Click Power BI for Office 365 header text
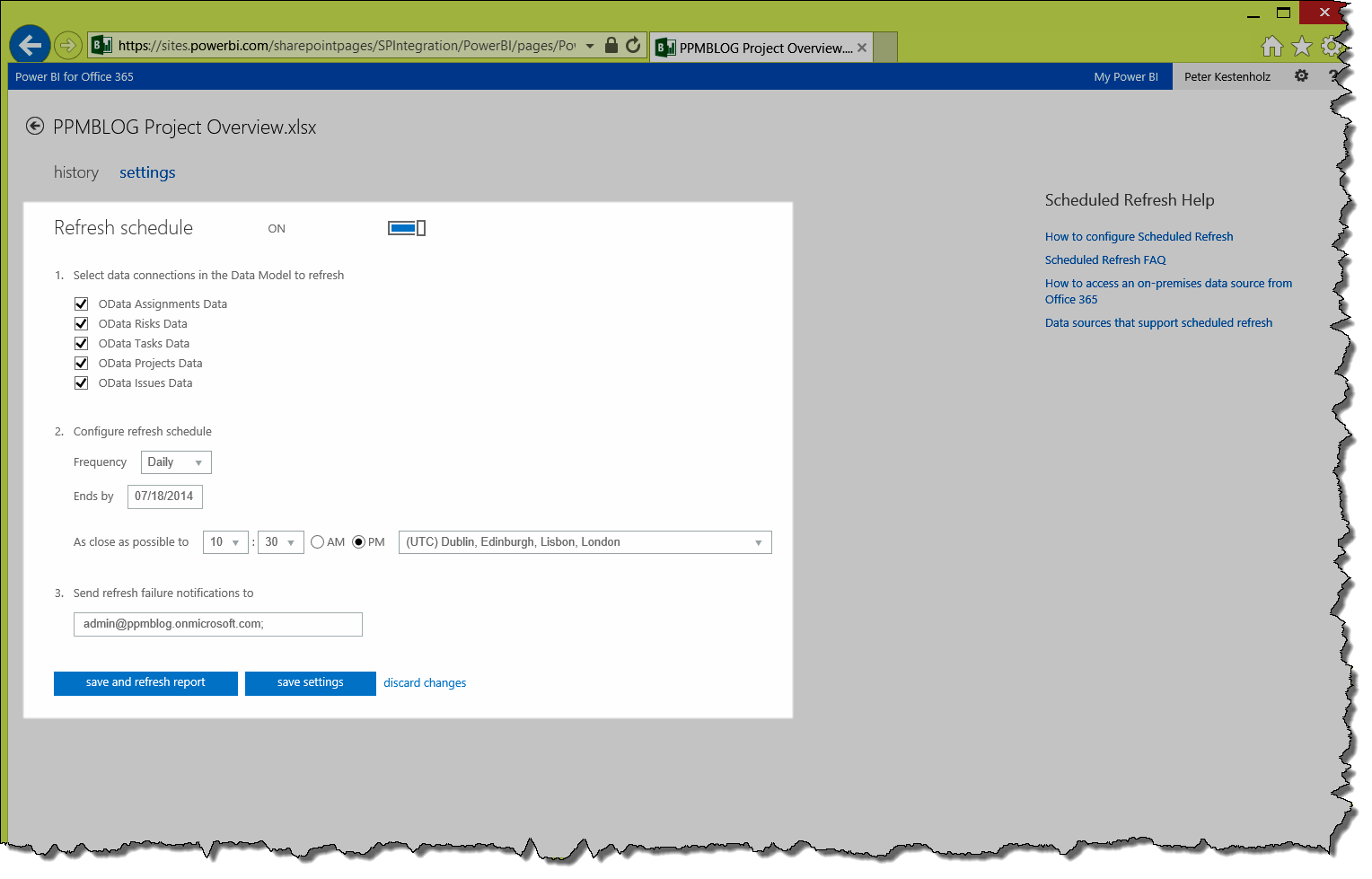1372x879 pixels. click(75, 76)
